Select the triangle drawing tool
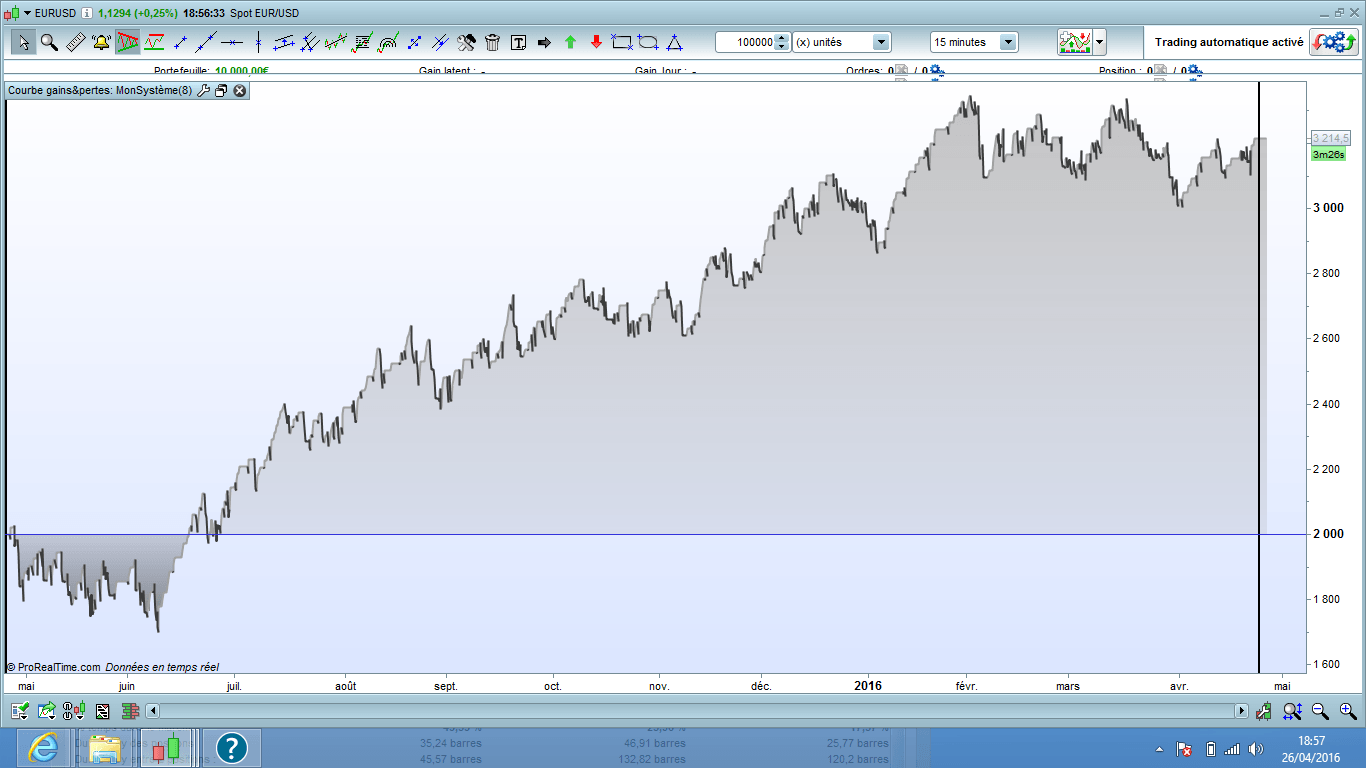The width and height of the screenshot is (1366, 768). (674, 42)
